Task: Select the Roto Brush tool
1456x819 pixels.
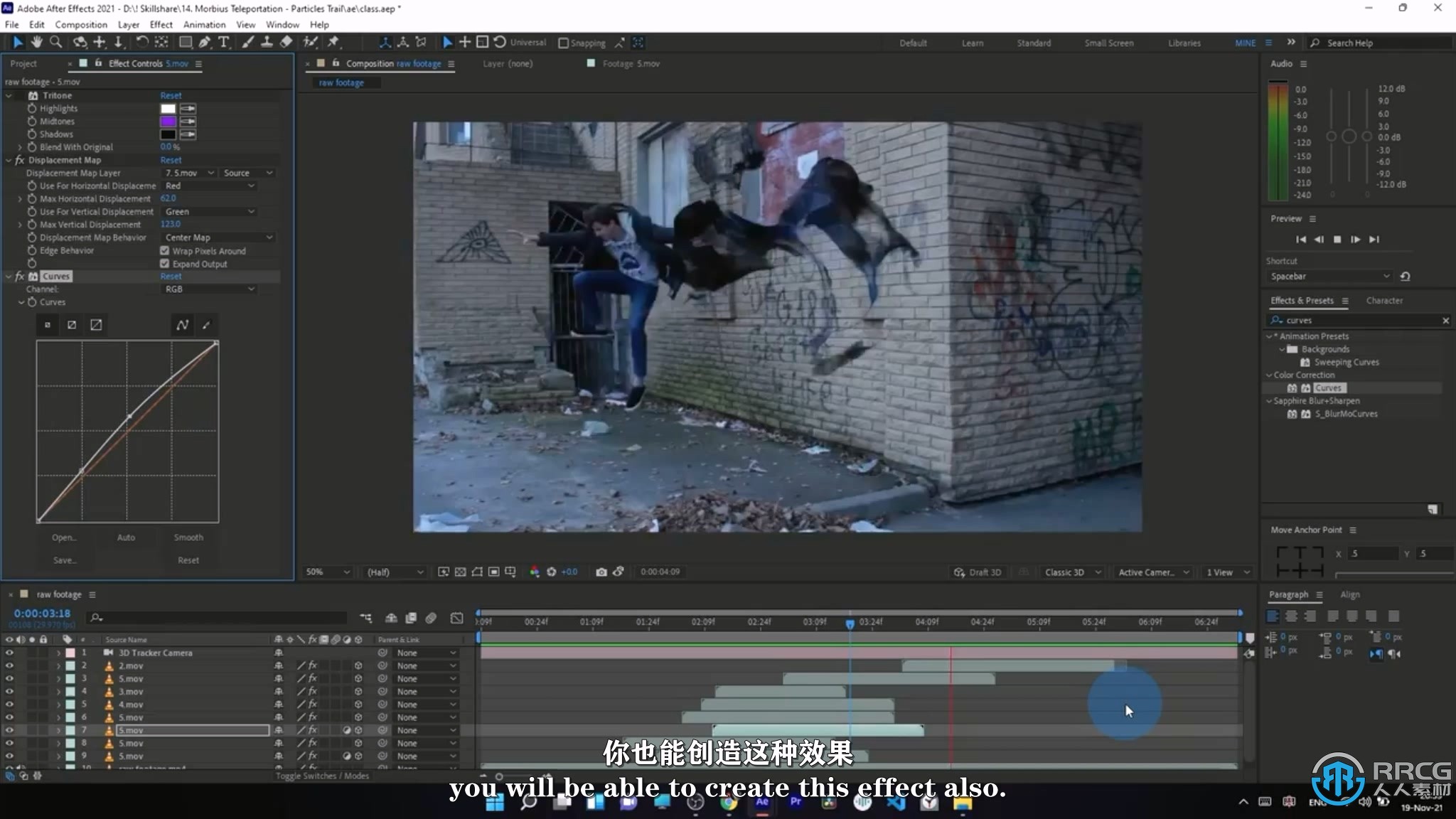Action: [310, 43]
